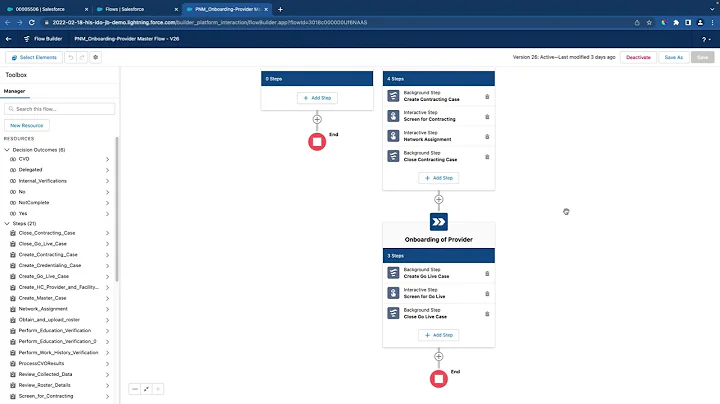Click the browser address bar
This screenshot has height=404, width=720.
[340, 22]
